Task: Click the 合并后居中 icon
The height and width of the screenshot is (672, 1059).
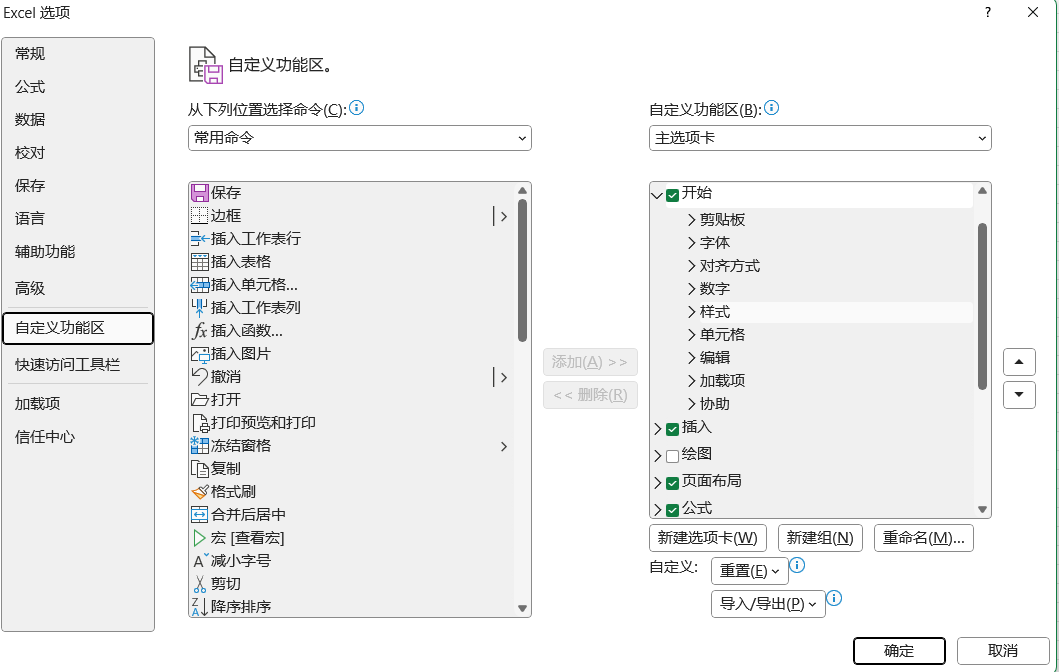Action: point(199,514)
